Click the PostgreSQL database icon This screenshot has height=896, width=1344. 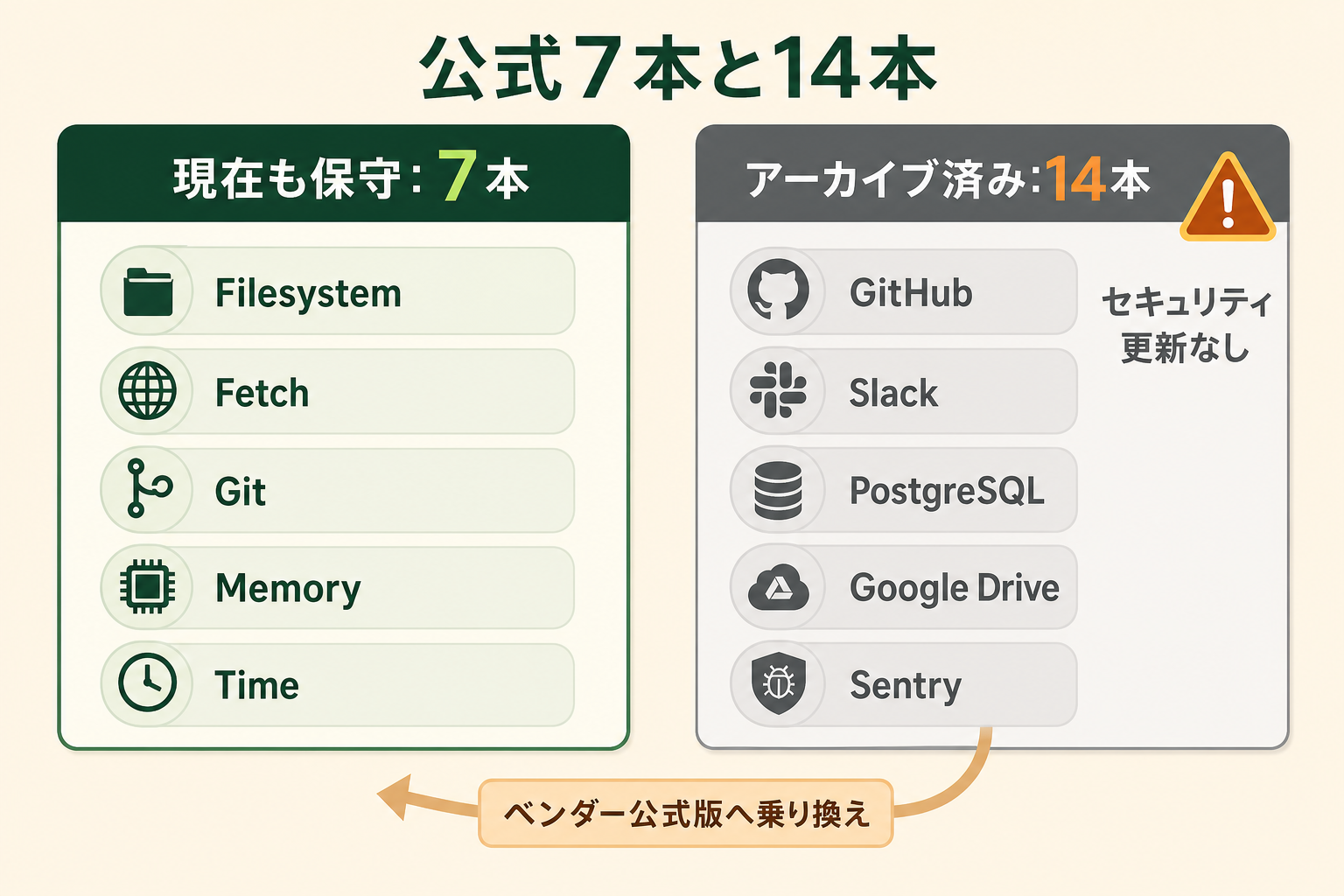click(x=778, y=490)
